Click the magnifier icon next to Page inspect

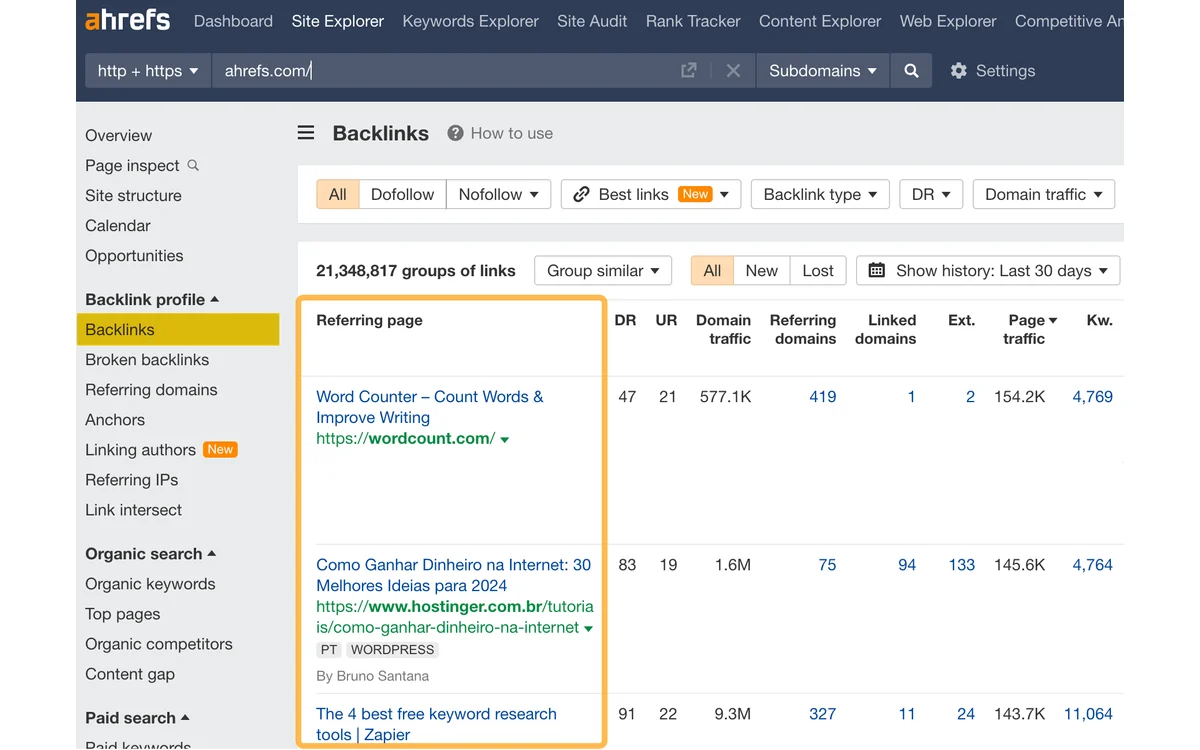pyautogui.click(x=193, y=165)
